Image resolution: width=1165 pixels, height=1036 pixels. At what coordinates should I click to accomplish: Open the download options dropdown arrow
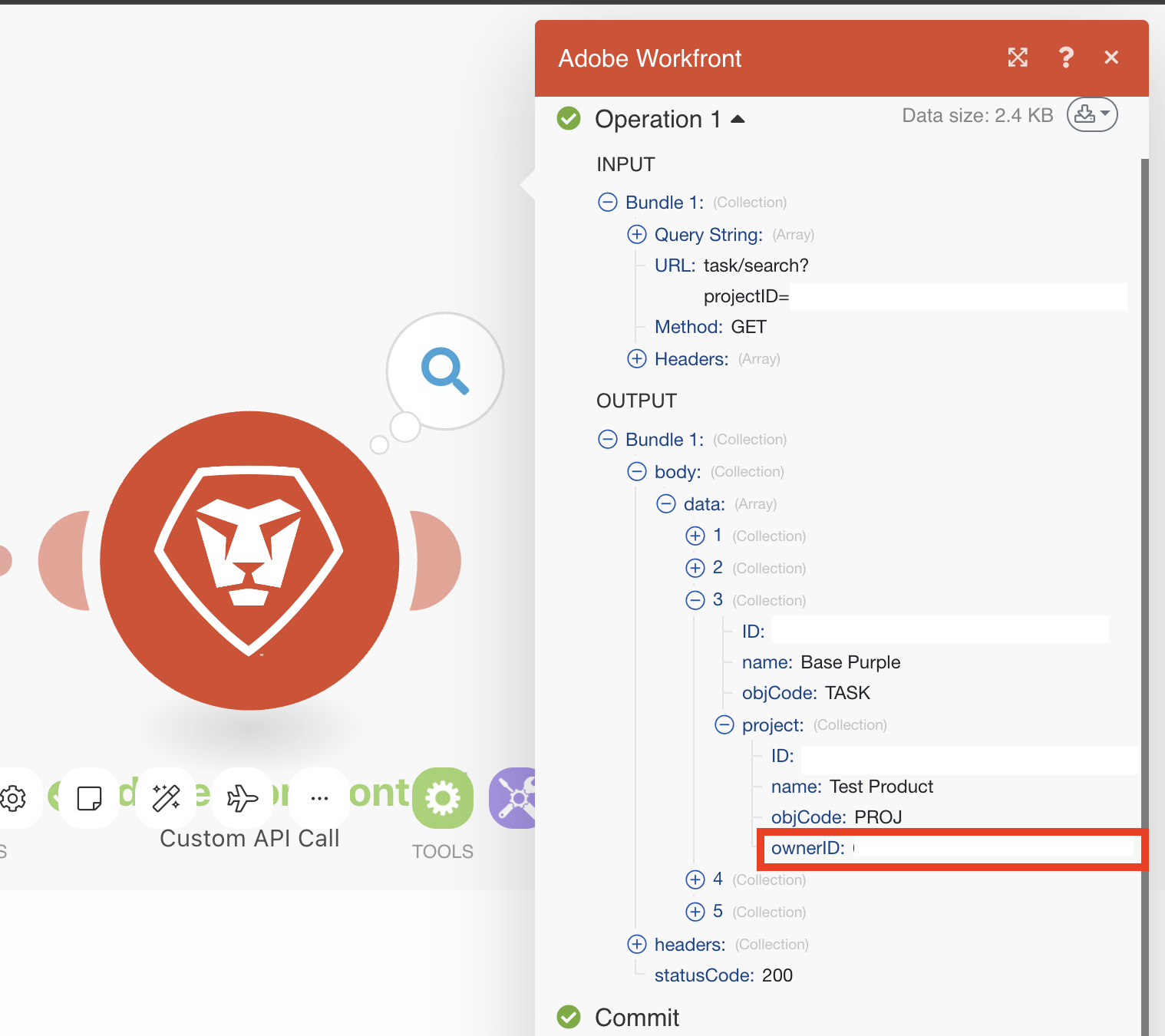(1104, 114)
